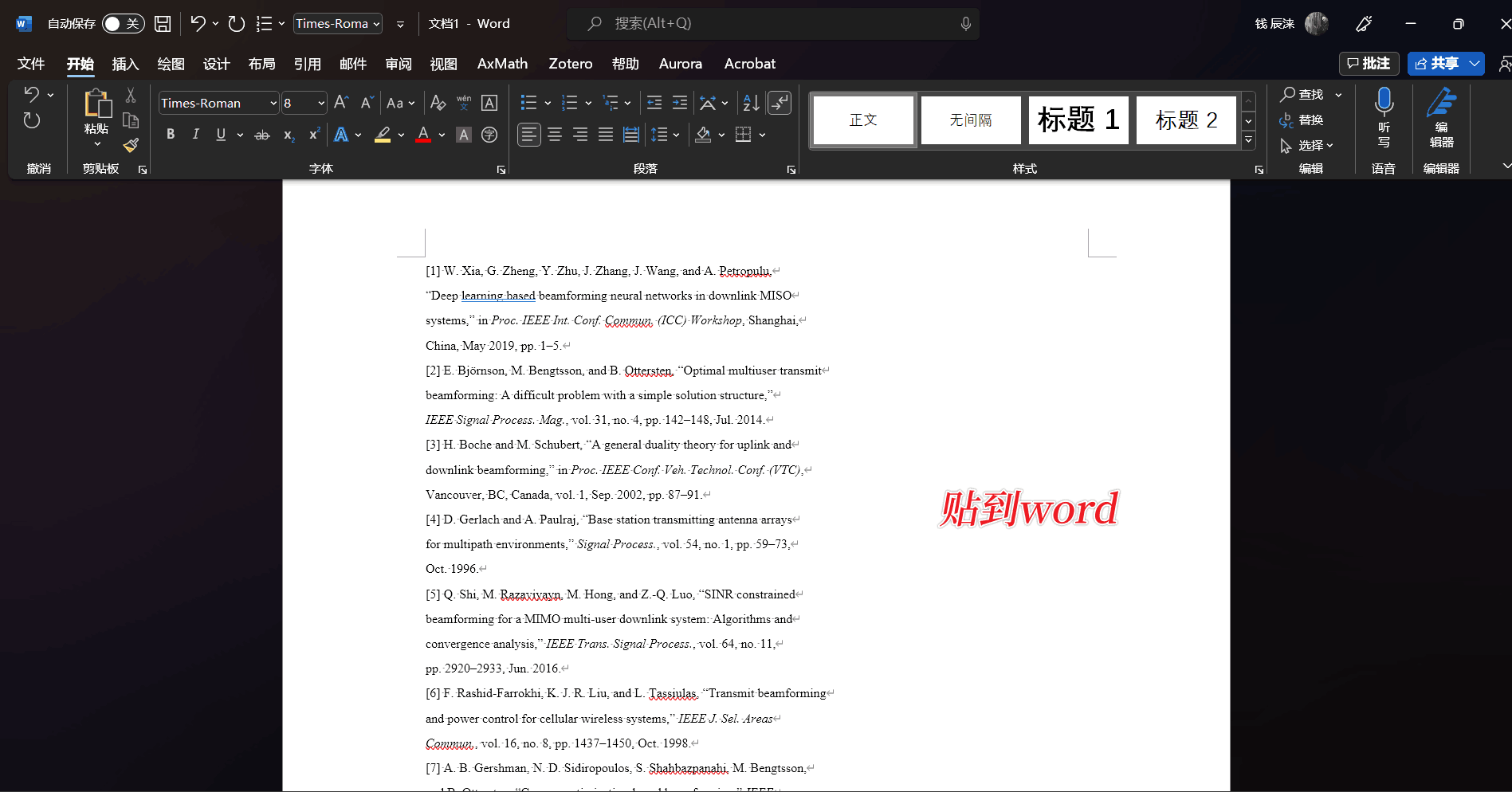This screenshot has height=792, width=1512.
Task: Click the Sort A-Z icon
Action: point(751,103)
